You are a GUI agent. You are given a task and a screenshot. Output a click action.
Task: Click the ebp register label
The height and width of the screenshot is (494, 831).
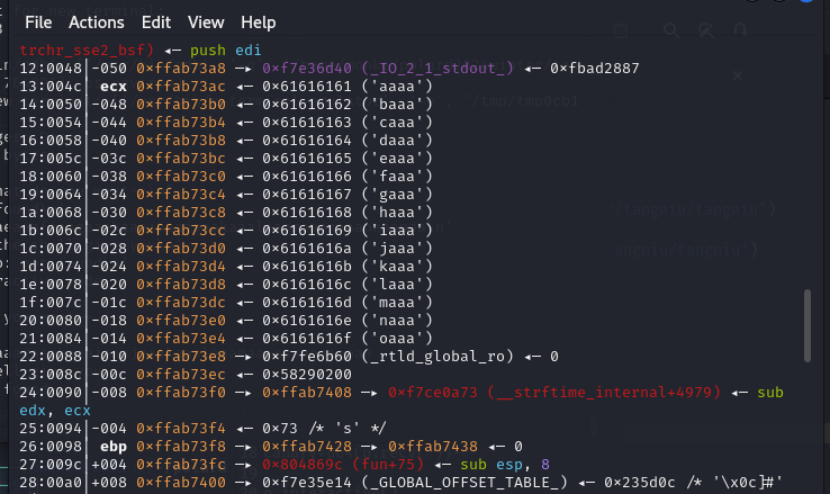[114, 446]
